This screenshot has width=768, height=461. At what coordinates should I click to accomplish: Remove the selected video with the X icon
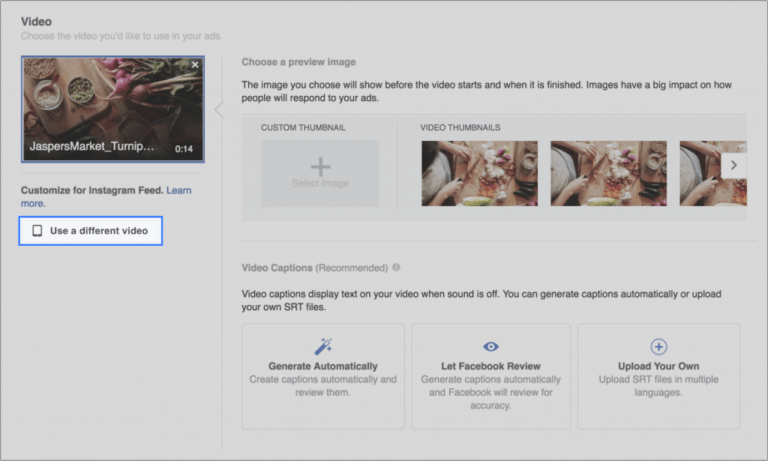[x=195, y=65]
